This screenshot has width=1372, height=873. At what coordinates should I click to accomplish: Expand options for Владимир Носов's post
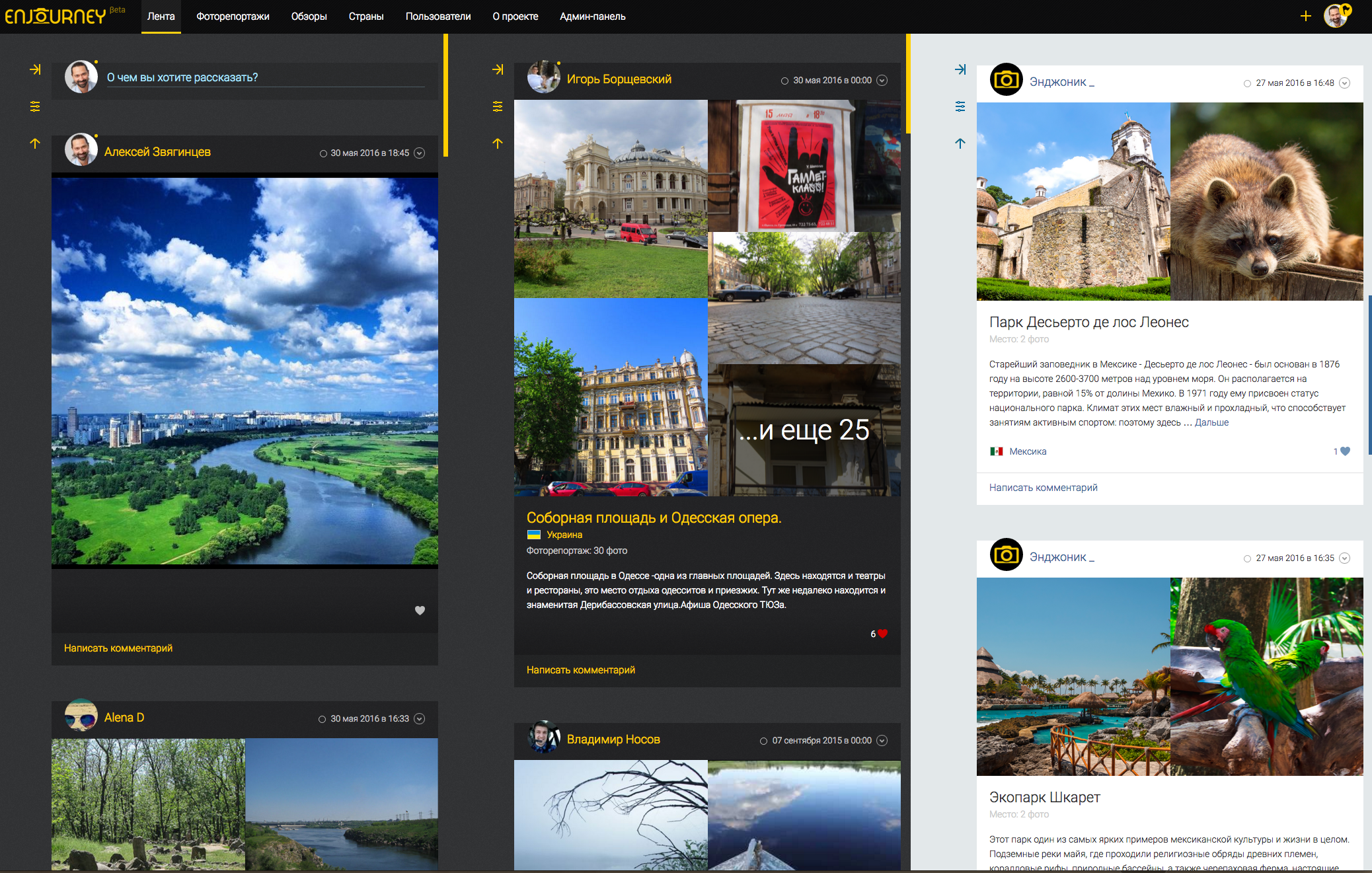coord(882,741)
